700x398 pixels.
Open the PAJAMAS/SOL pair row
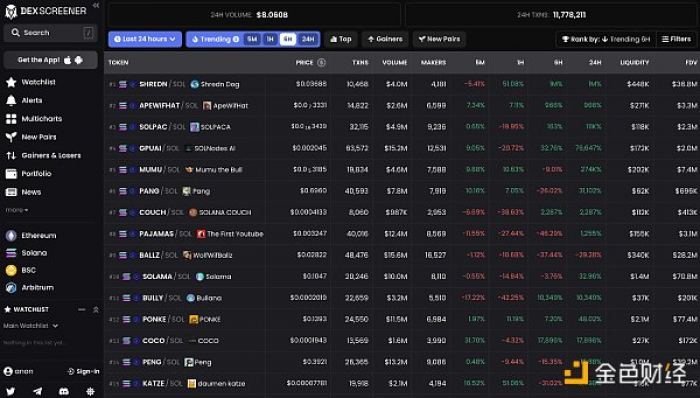tap(402, 234)
